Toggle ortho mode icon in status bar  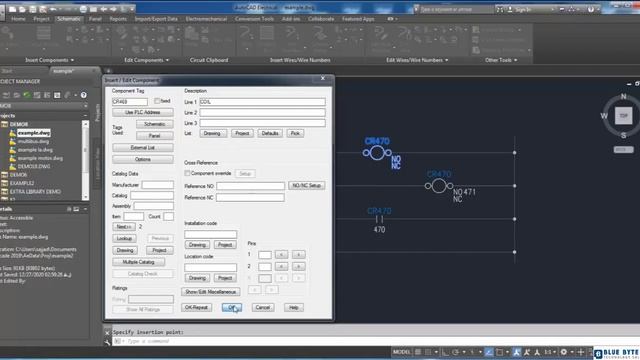coord(445,352)
